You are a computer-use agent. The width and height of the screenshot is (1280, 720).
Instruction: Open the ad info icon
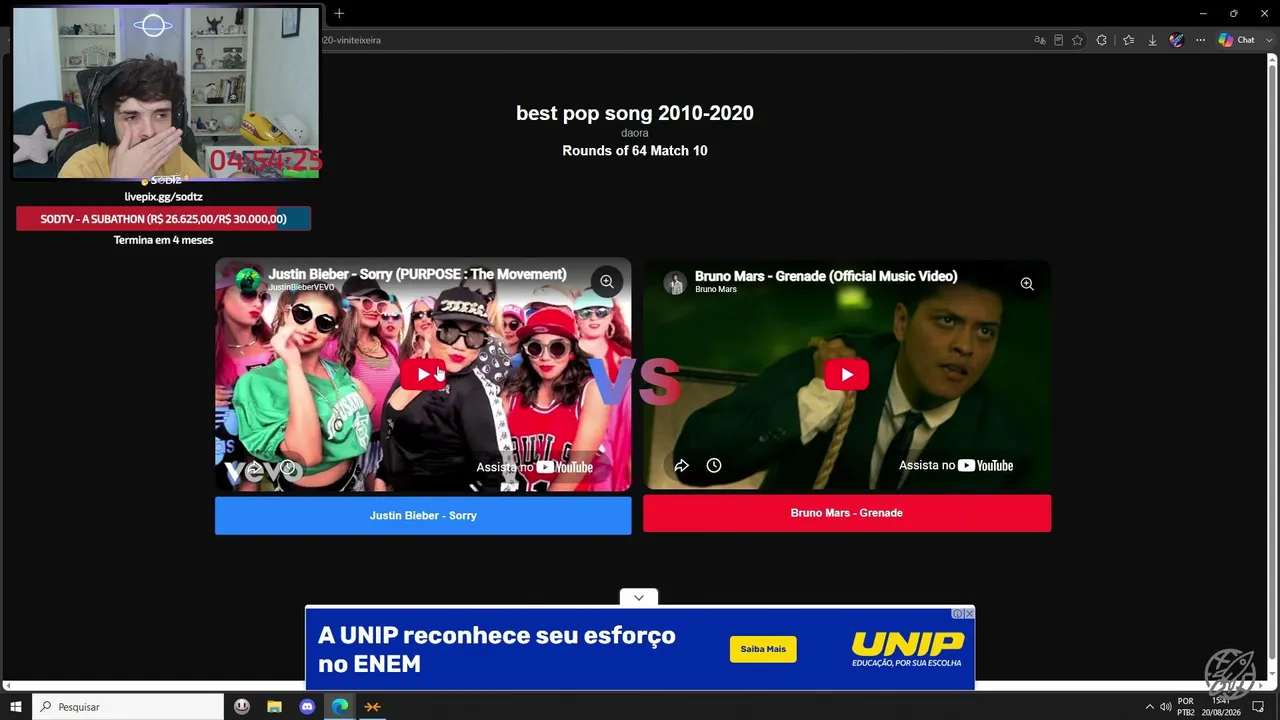click(958, 613)
